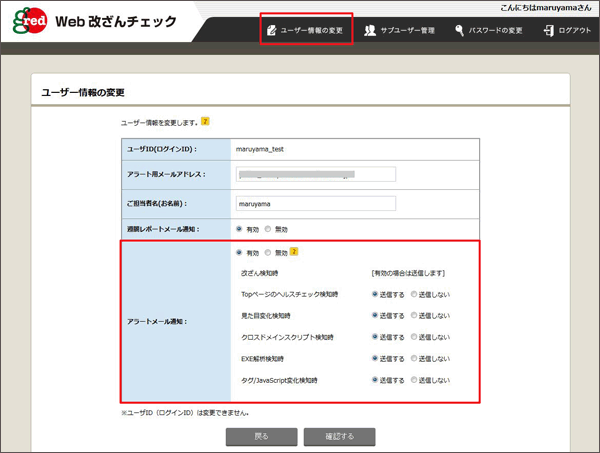Choose 送信しない for EXE解析検知時

[x=414, y=357]
